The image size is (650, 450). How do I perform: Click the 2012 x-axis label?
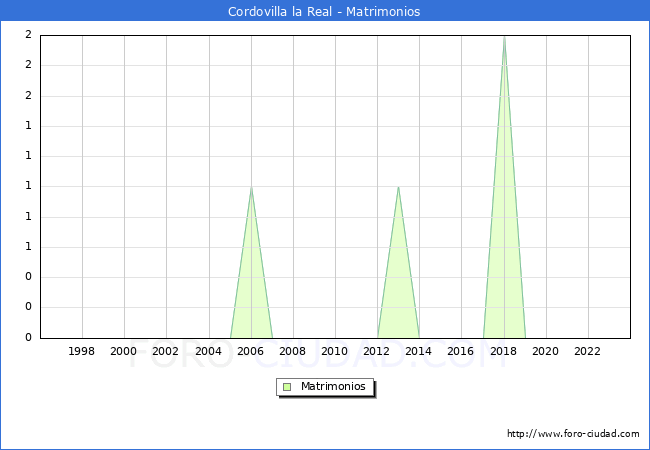[377, 351]
